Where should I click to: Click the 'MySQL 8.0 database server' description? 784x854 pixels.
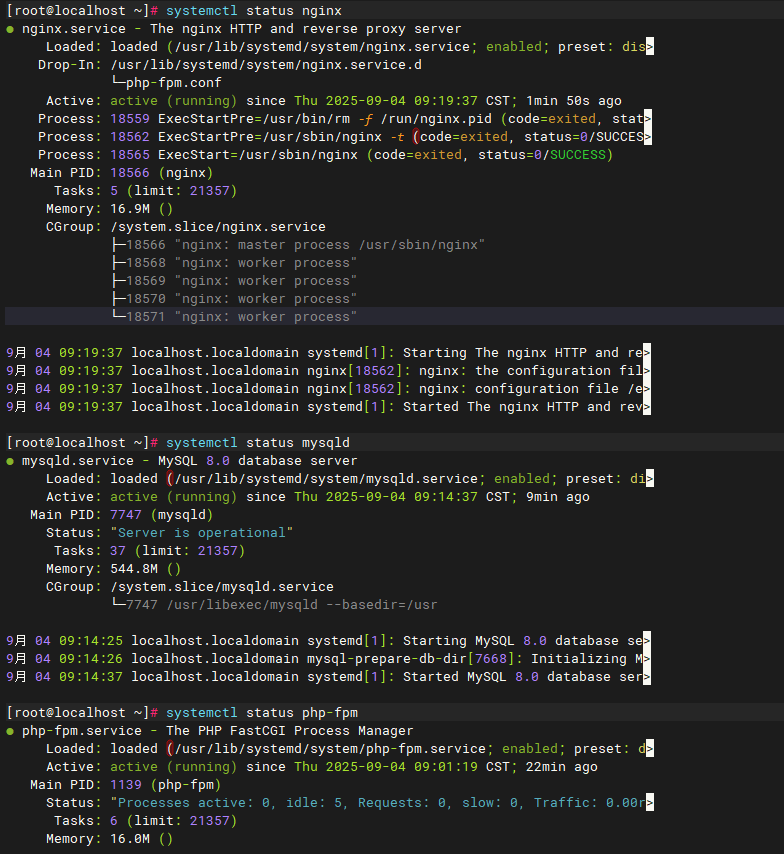[258, 461]
